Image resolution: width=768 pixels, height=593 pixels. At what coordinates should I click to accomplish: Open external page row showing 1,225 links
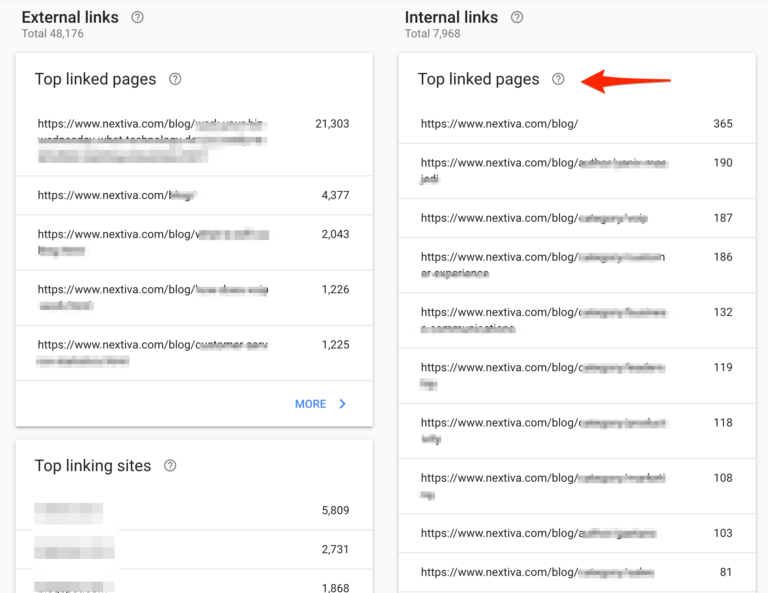coord(193,352)
